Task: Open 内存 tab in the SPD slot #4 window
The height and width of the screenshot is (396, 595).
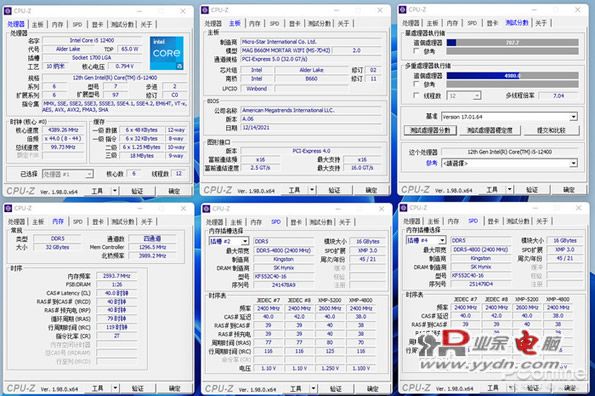Action: pyautogui.click(x=453, y=221)
